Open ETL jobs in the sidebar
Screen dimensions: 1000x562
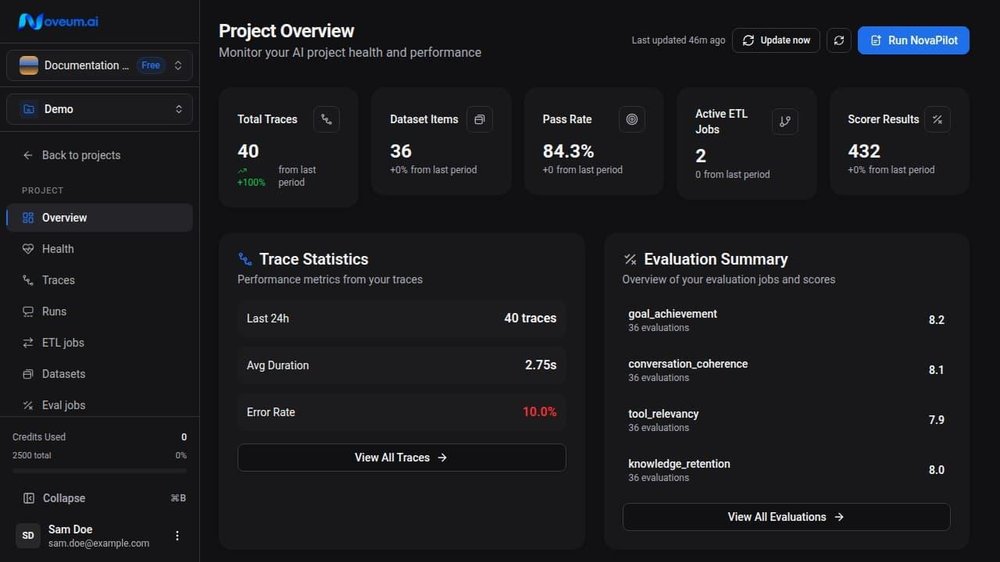click(x=99, y=343)
